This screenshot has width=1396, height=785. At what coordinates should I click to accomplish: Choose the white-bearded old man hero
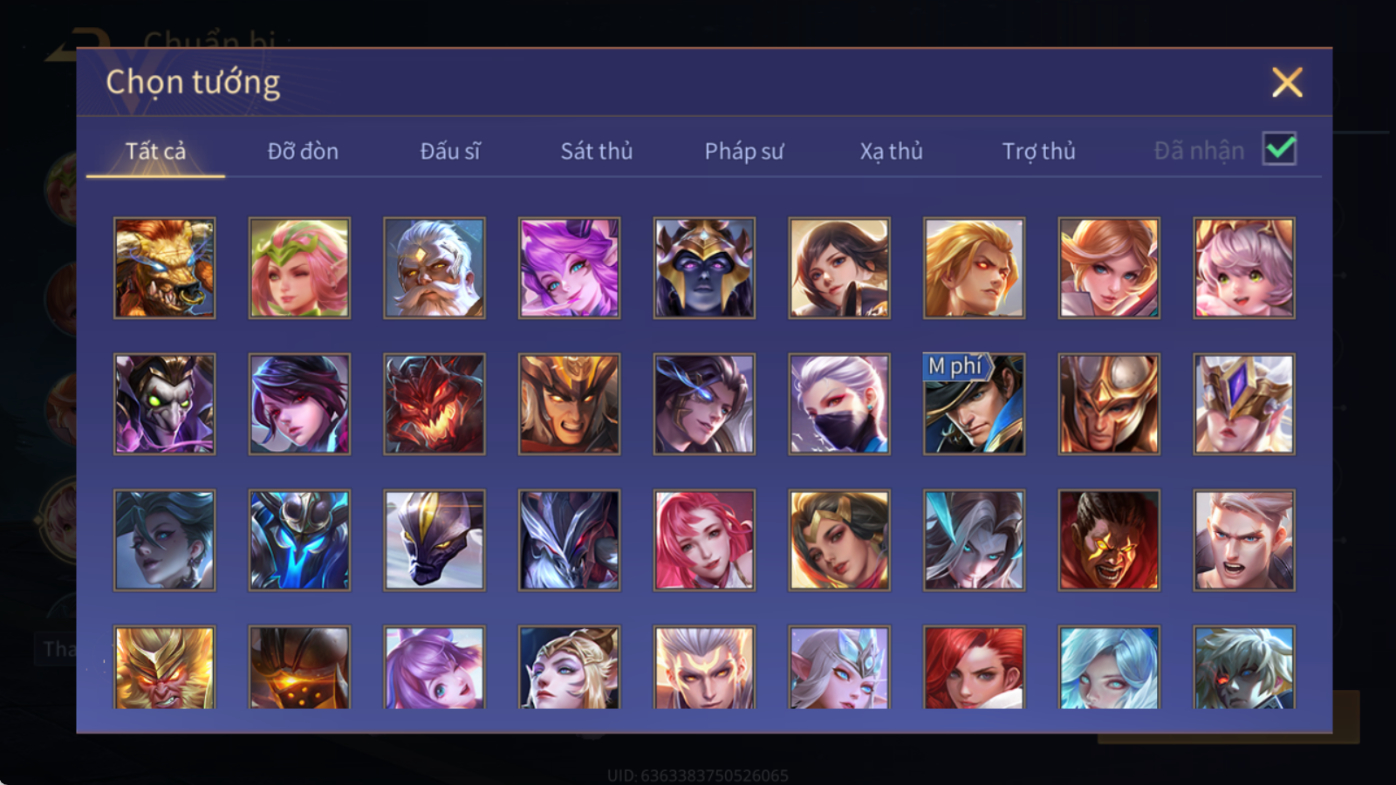[435, 268]
